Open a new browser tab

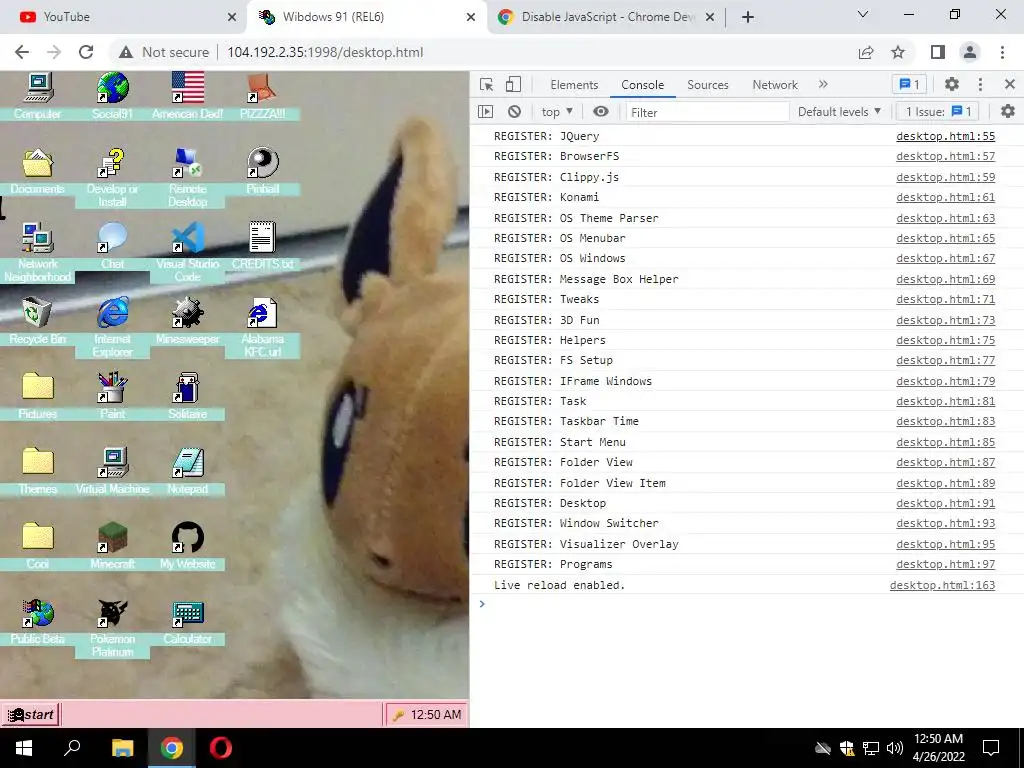[748, 18]
